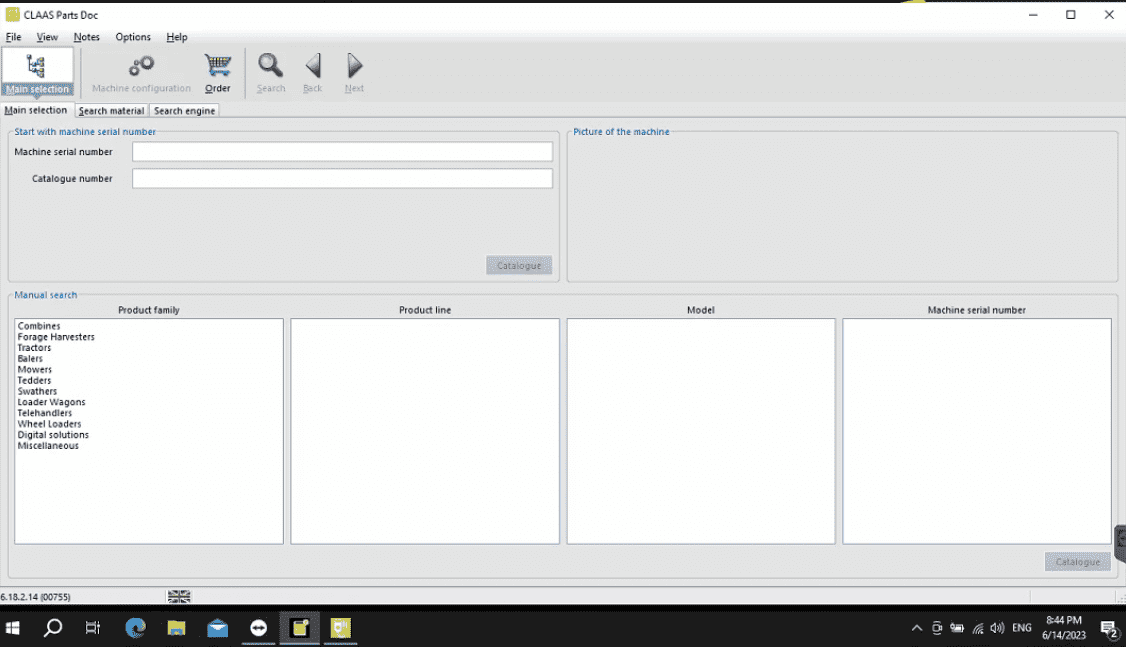Switch to the Search material tab
Screen dimensions: 1126x647
coord(111,111)
